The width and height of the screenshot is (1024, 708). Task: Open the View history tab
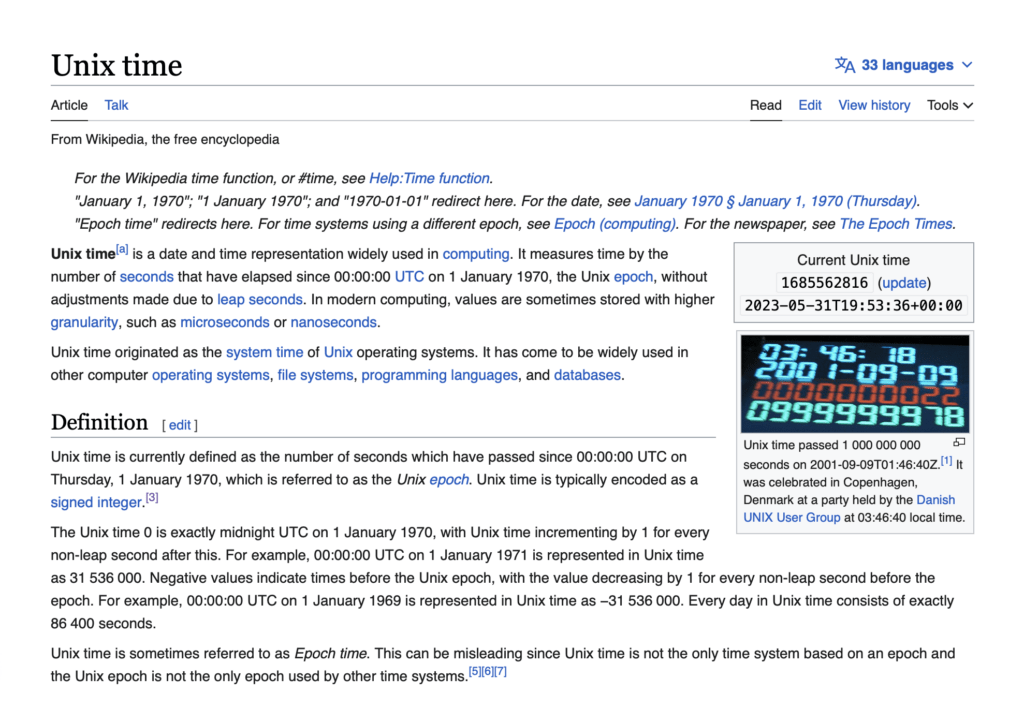874,105
